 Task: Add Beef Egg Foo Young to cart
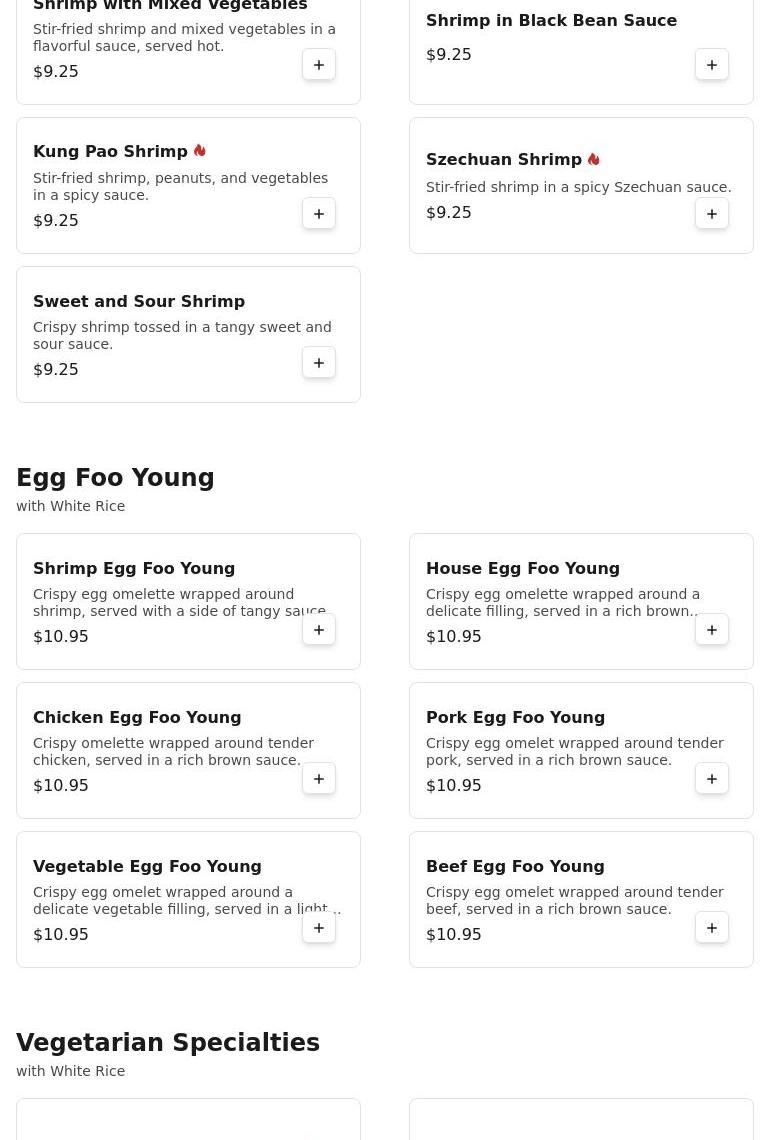tap(712, 928)
